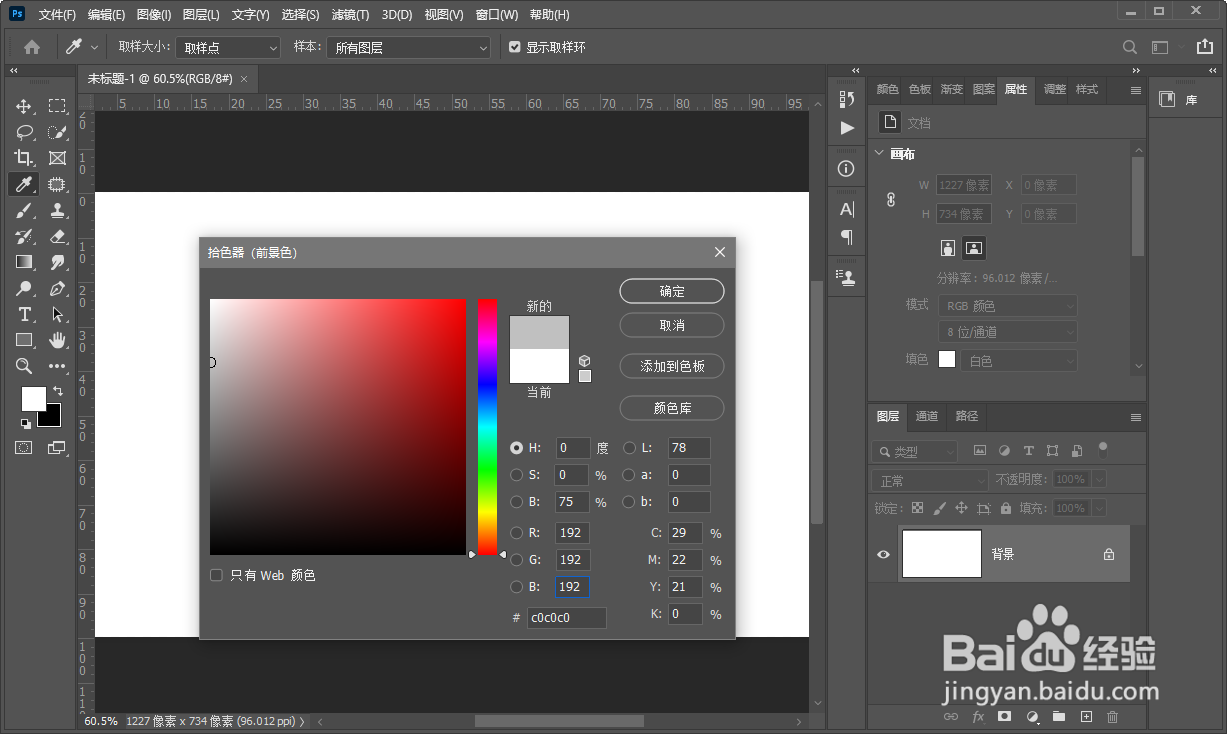This screenshot has height=734, width=1227.
Task: Select the S radio button
Action: click(x=517, y=475)
